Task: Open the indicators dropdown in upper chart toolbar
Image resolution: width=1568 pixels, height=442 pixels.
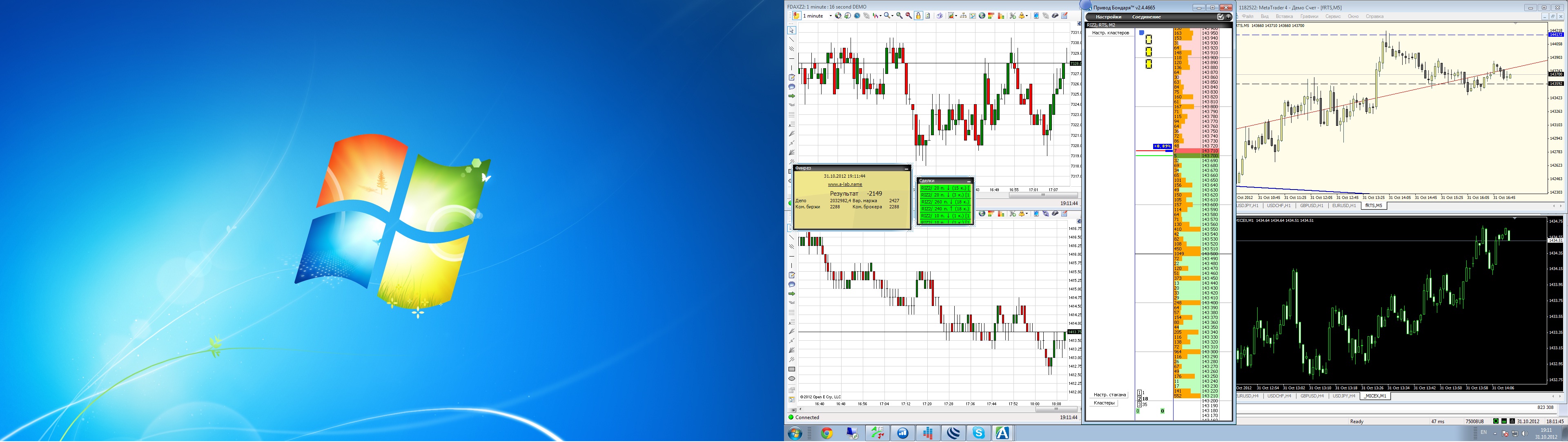Action: 953,16
